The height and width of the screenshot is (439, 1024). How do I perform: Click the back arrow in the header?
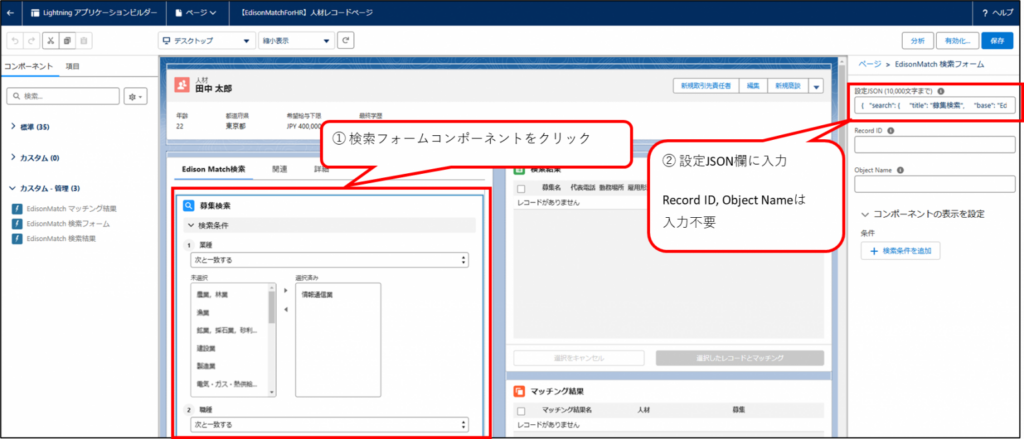click(11, 12)
